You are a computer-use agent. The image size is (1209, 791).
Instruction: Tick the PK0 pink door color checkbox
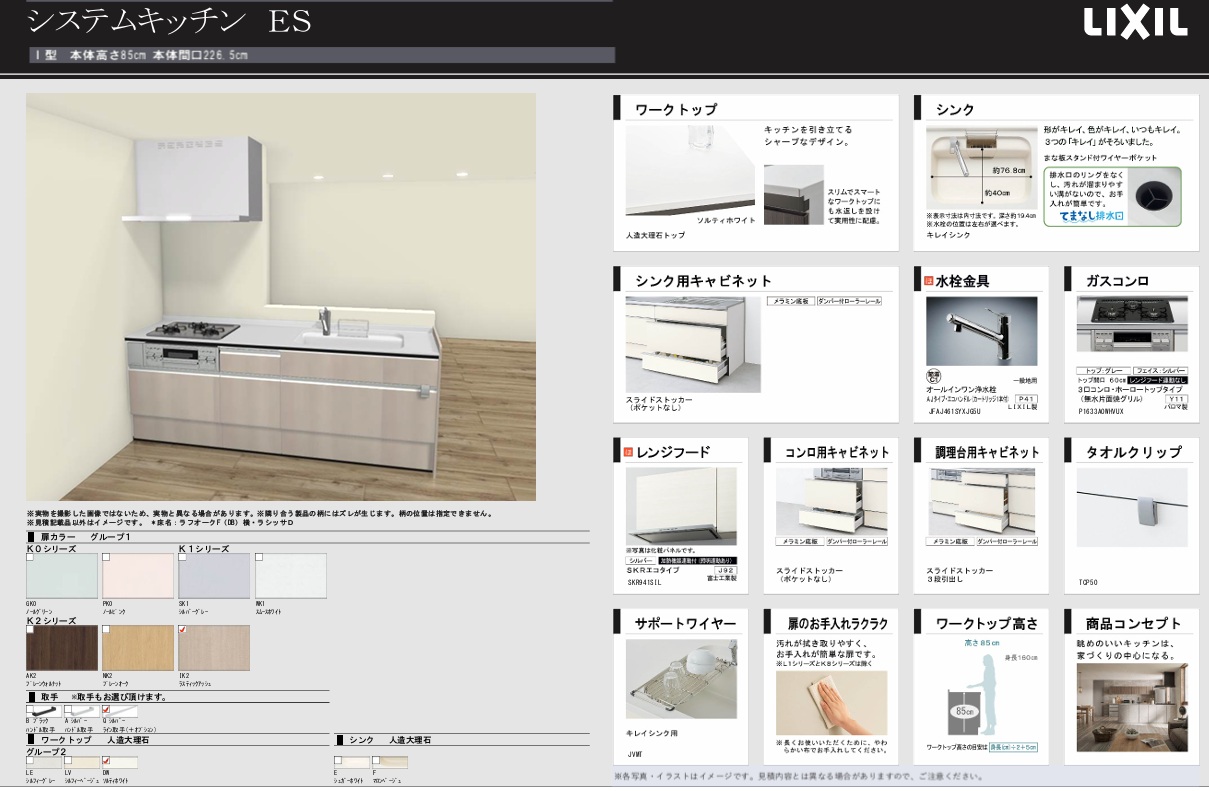(107, 557)
